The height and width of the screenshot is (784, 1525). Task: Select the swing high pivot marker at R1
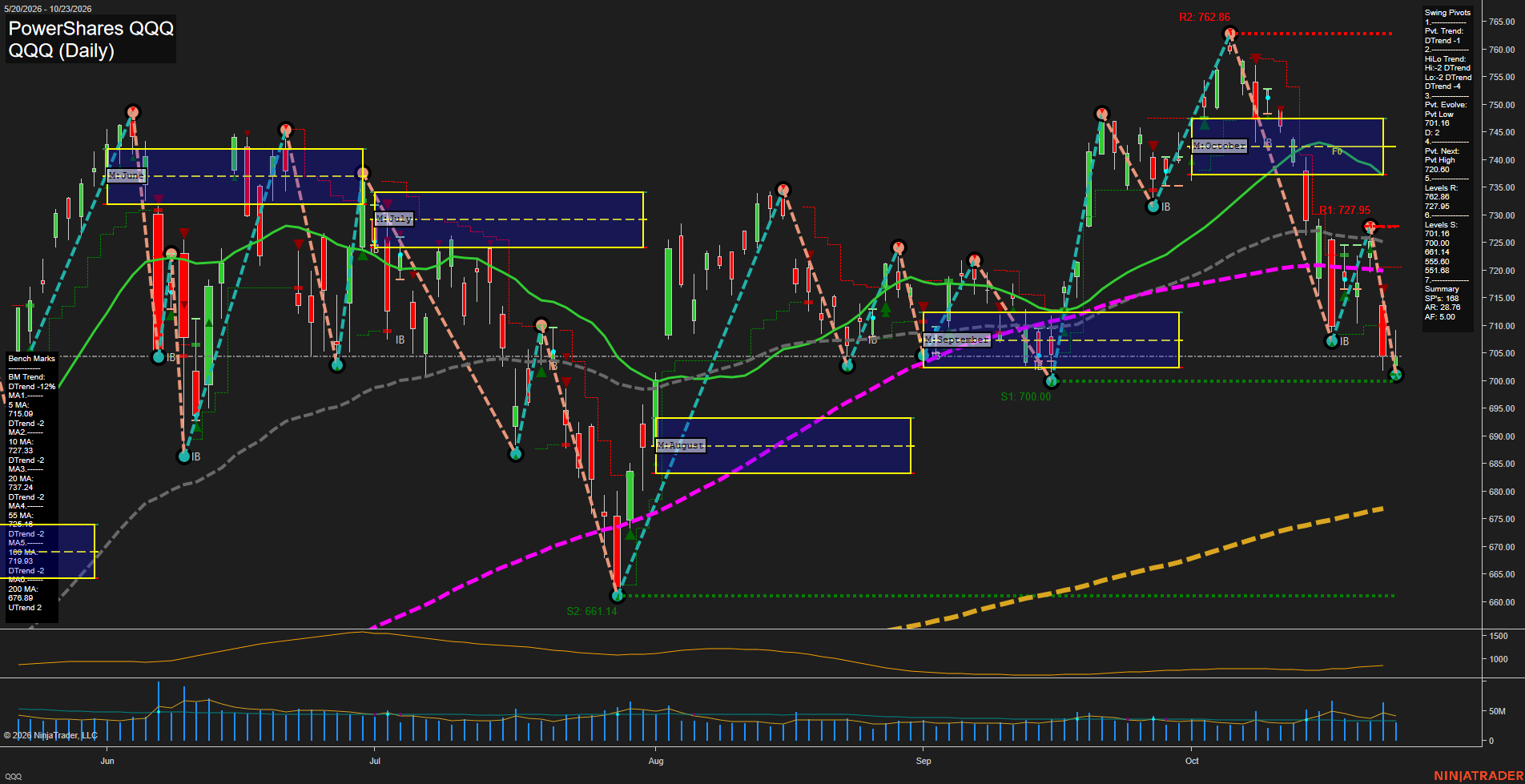pos(1370,227)
